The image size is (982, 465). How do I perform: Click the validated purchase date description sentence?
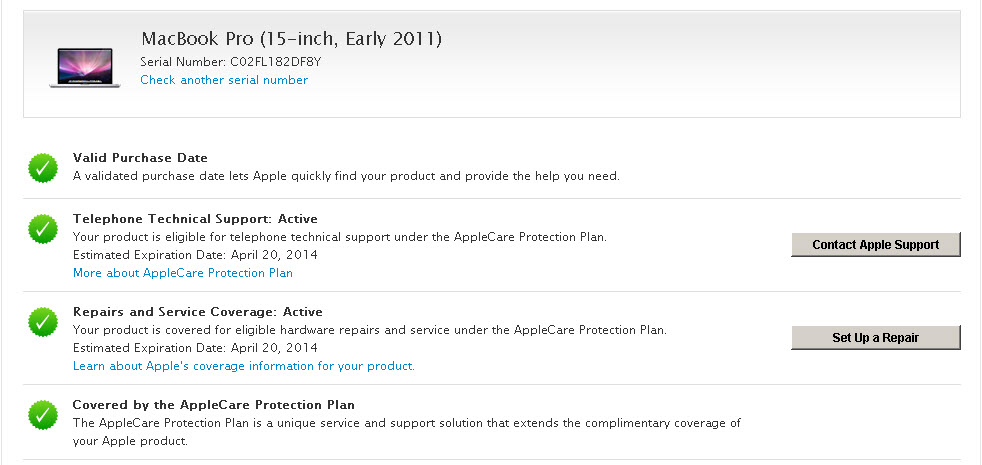(x=346, y=176)
